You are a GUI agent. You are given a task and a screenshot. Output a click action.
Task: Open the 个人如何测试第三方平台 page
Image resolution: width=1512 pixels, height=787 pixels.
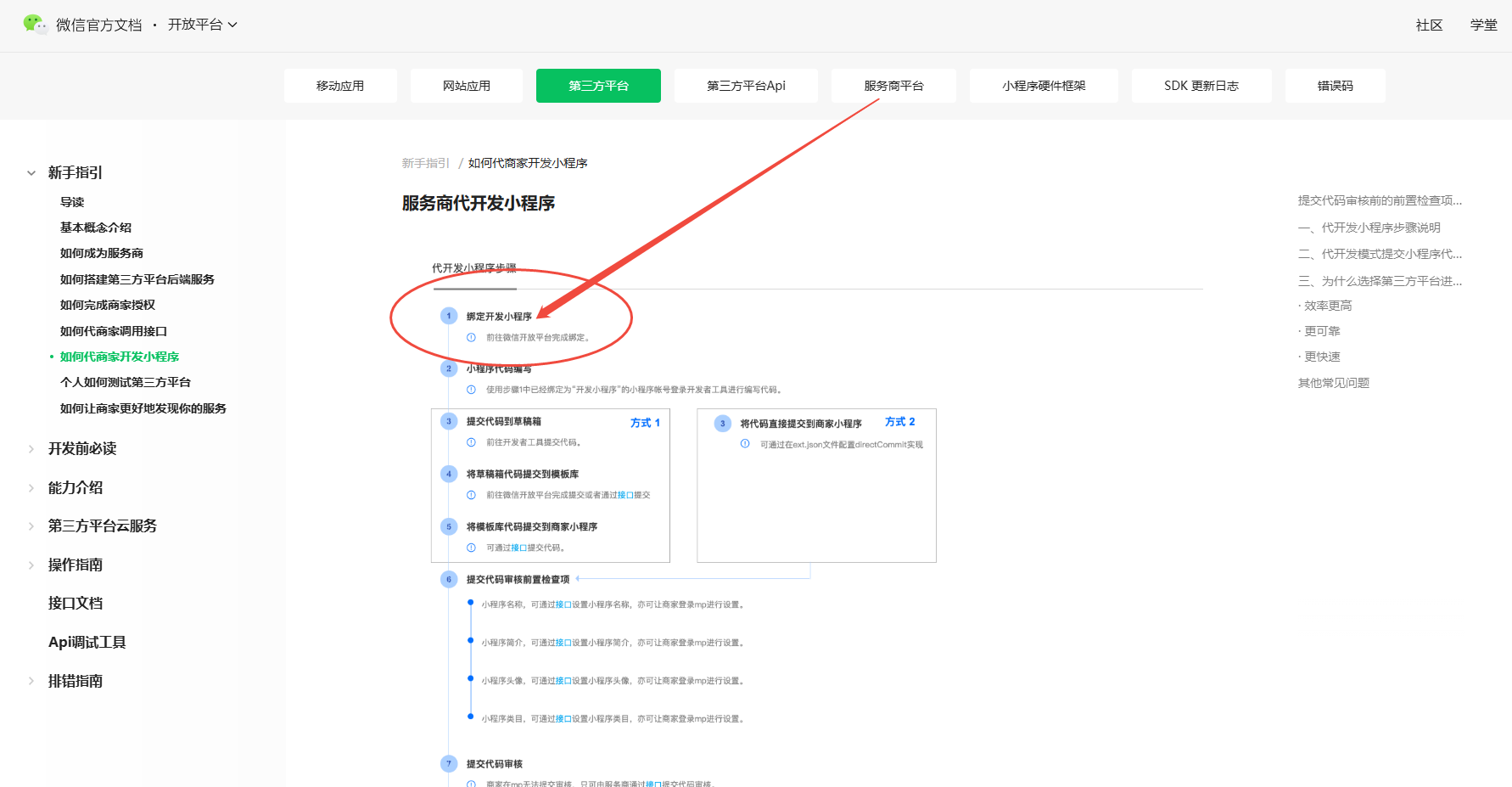click(126, 382)
